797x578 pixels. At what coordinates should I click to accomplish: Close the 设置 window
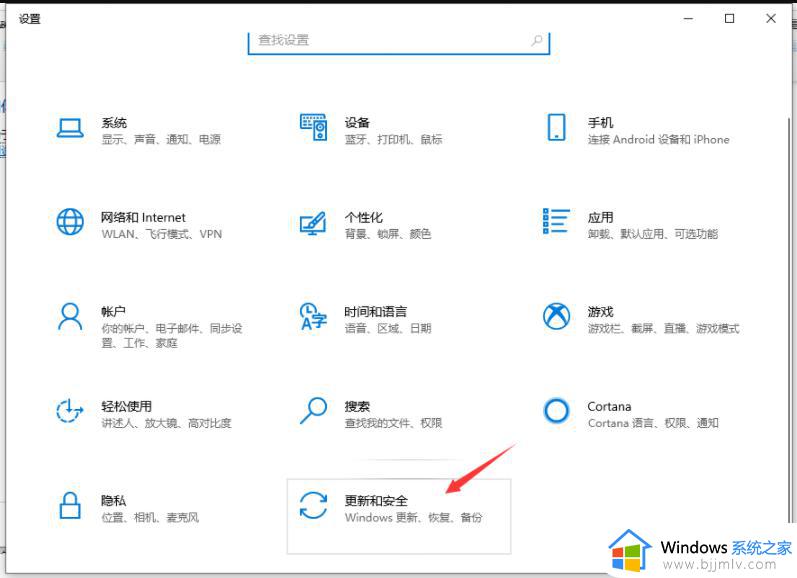(771, 18)
